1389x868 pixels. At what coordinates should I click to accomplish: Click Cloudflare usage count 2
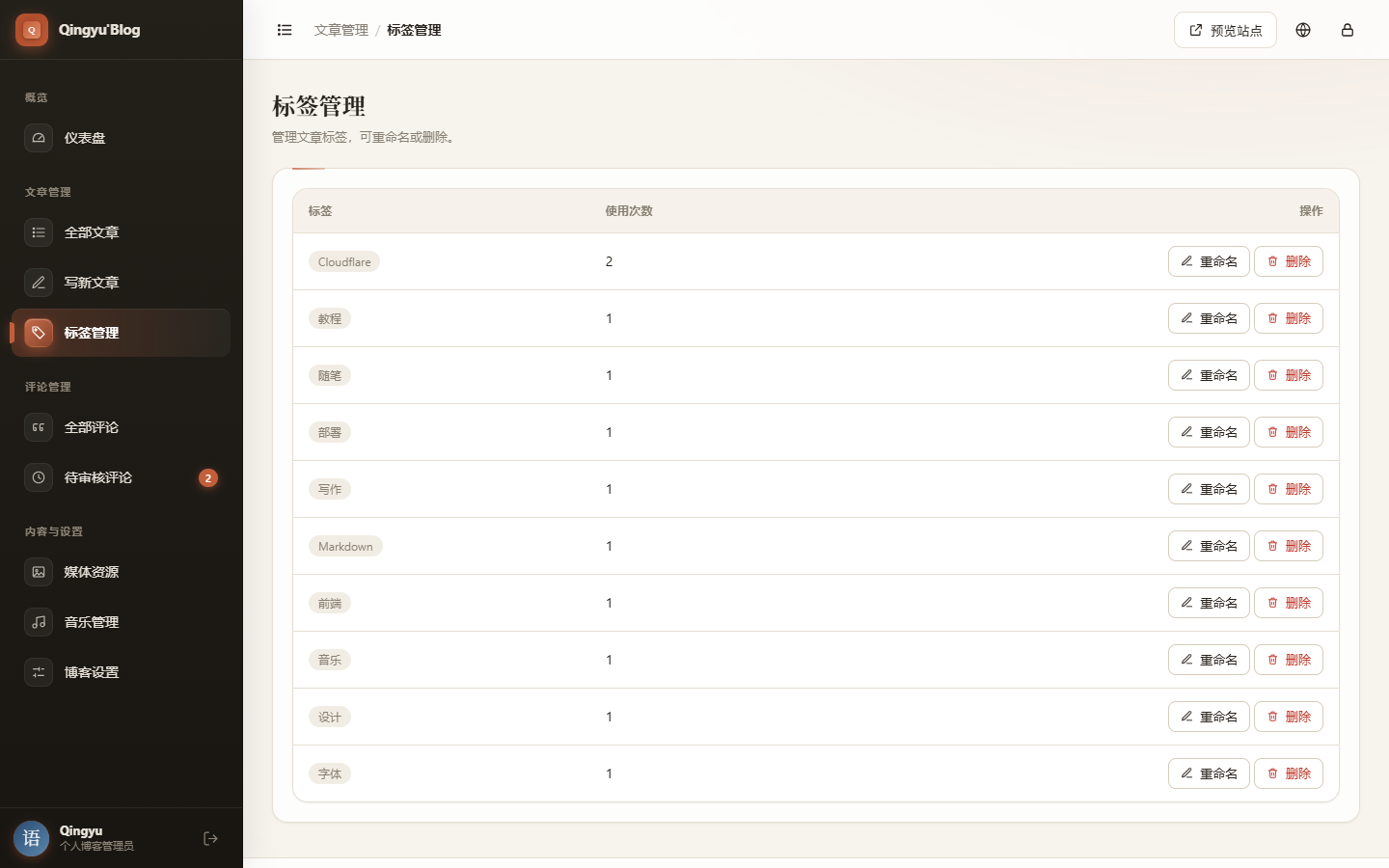coord(609,261)
